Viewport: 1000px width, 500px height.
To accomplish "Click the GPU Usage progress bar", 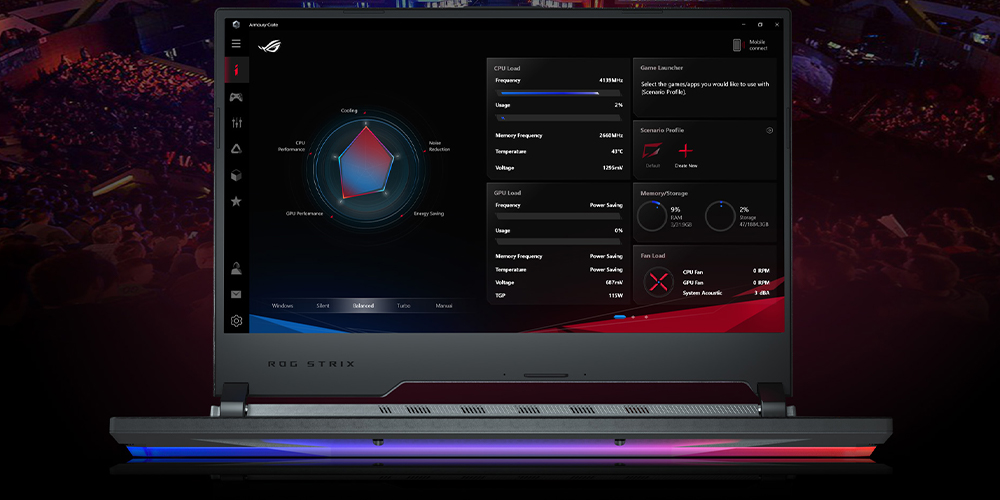I will pos(558,242).
